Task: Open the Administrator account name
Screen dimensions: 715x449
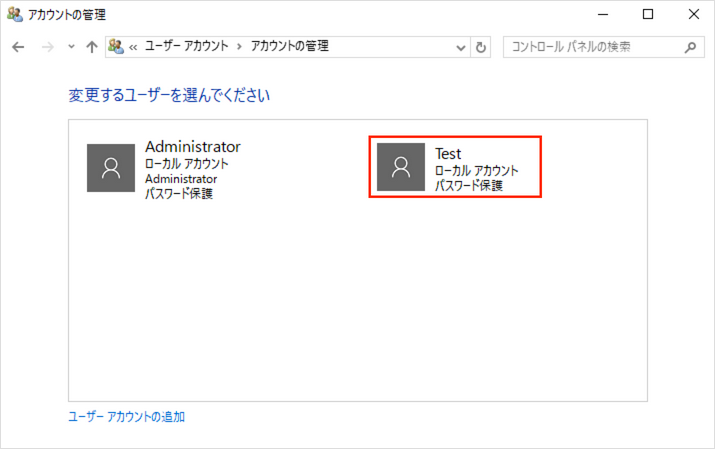Action: pos(192,147)
